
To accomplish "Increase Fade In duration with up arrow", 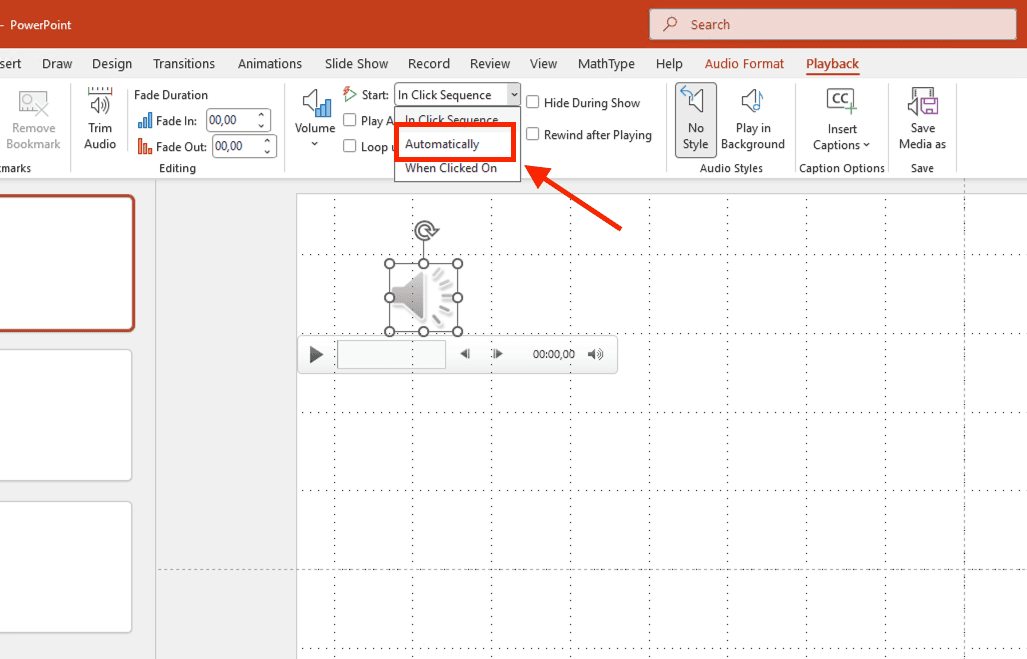I will click(x=261, y=115).
